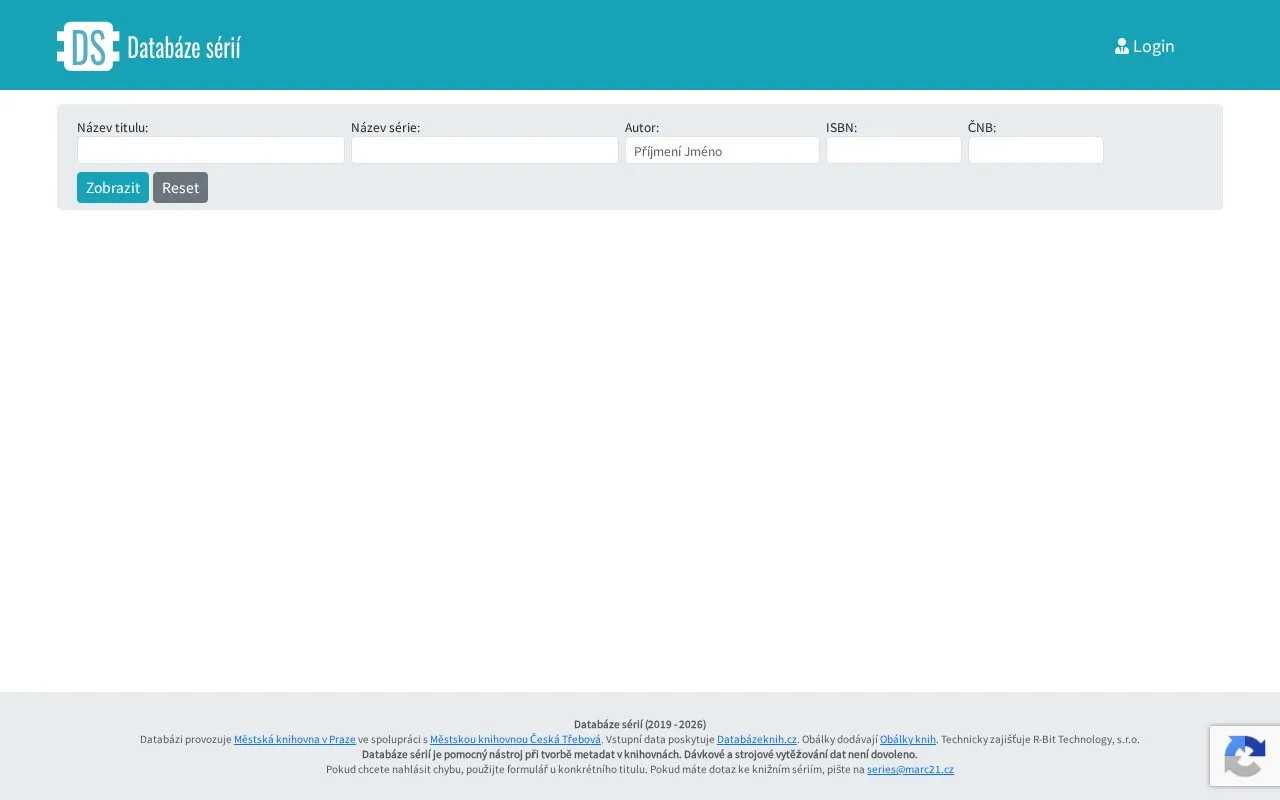This screenshot has width=1280, height=800.
Task: Click the series@marc21.cz email link
Action: 910,770
